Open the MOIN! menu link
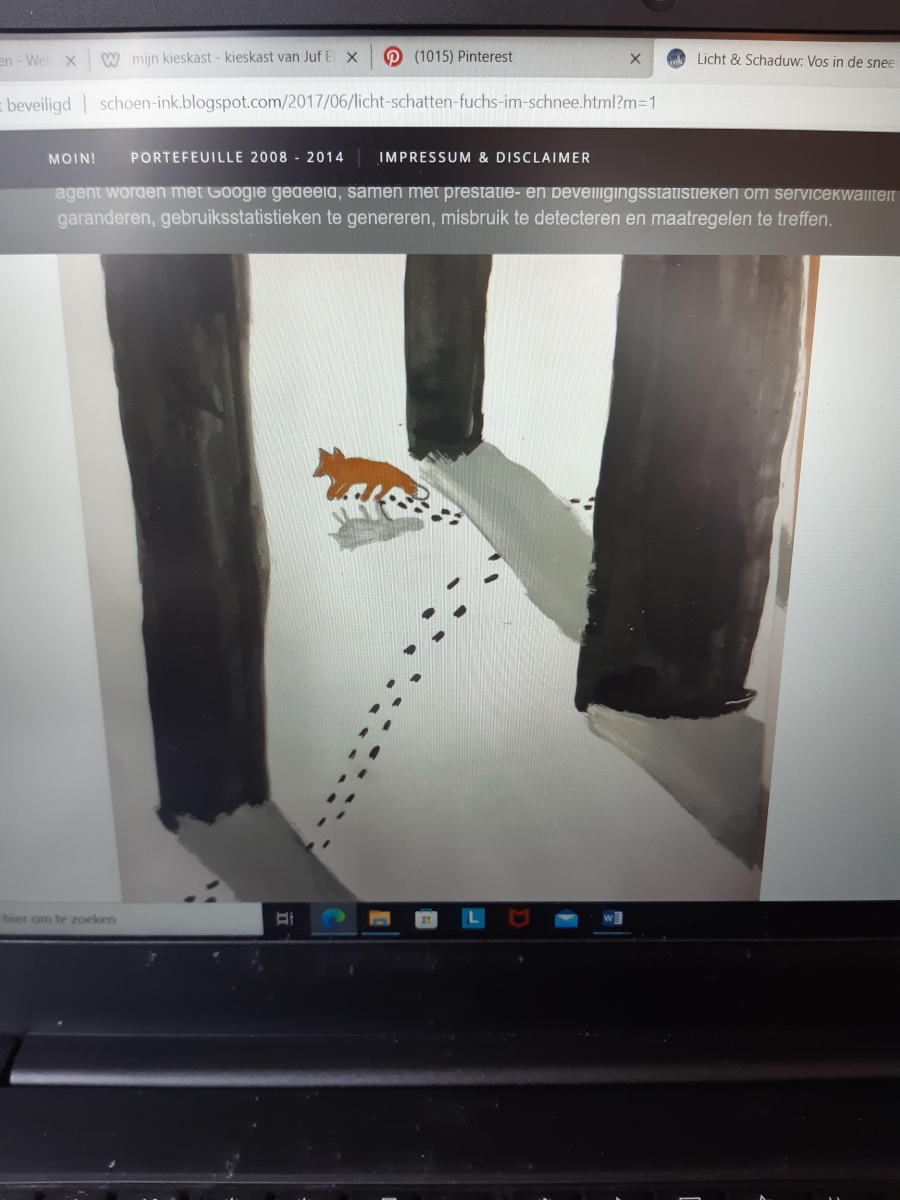This screenshot has width=900, height=1200. pos(72,158)
